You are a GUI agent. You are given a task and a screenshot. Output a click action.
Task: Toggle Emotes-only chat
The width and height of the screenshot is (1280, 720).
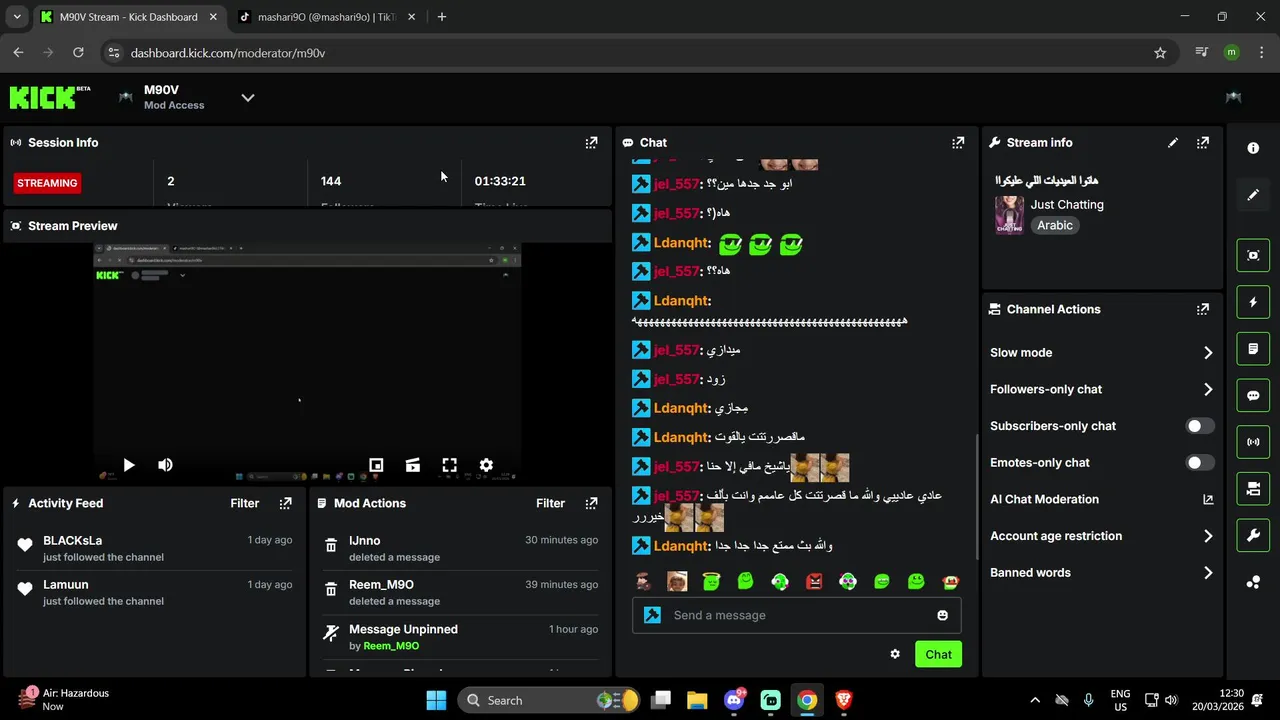(x=1200, y=463)
